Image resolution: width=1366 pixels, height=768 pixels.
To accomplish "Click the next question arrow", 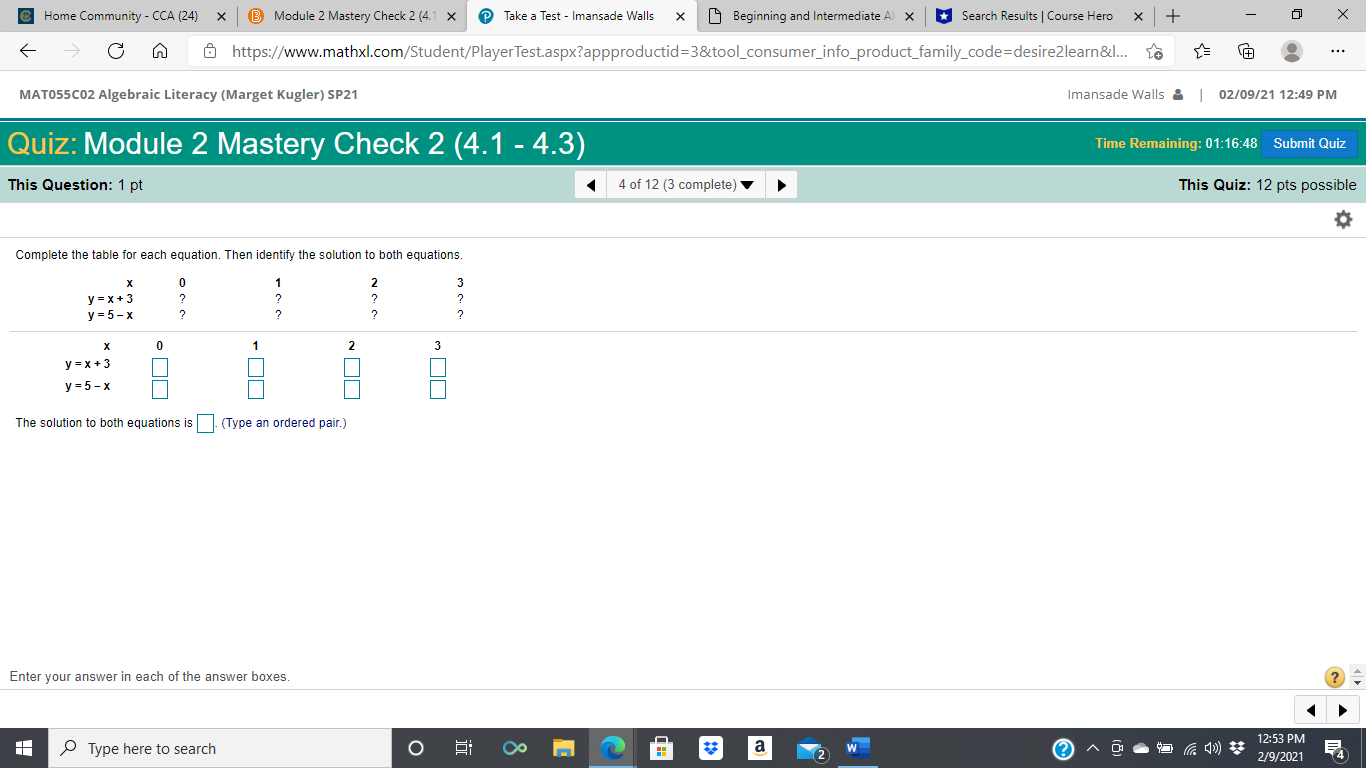I will click(781, 184).
